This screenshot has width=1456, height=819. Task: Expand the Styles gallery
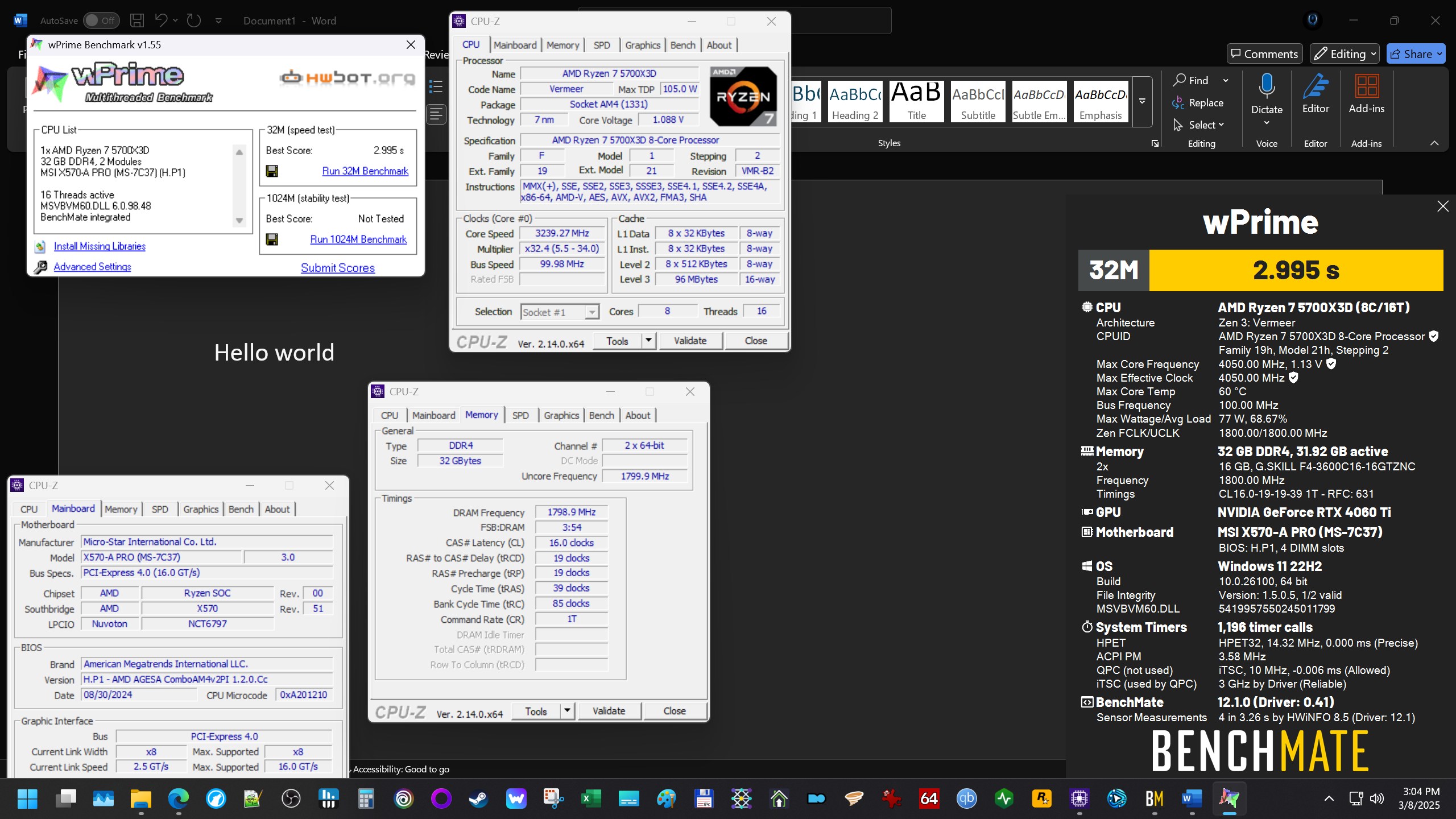pos(1142,101)
